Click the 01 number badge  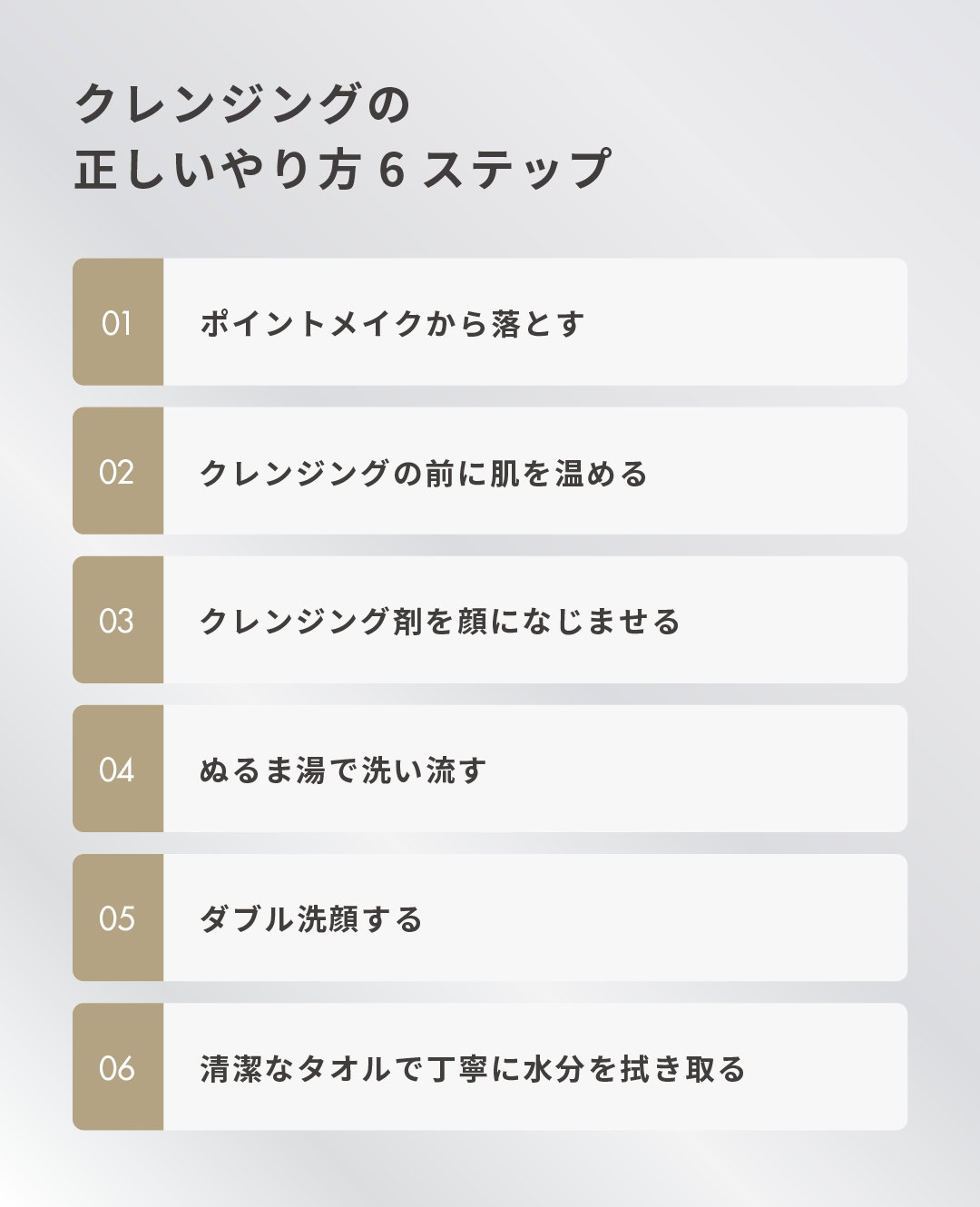point(118,322)
